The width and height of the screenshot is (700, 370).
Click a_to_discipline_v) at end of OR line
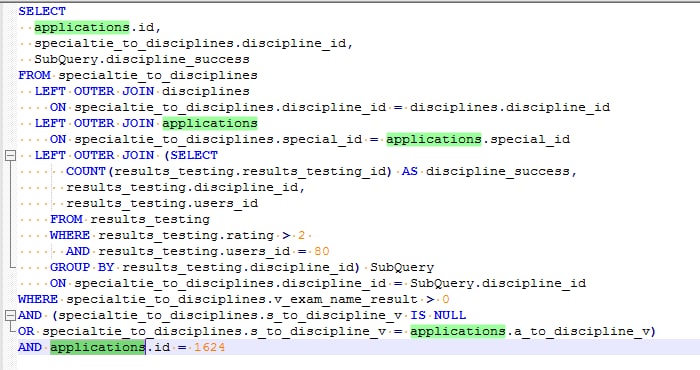tap(585, 331)
